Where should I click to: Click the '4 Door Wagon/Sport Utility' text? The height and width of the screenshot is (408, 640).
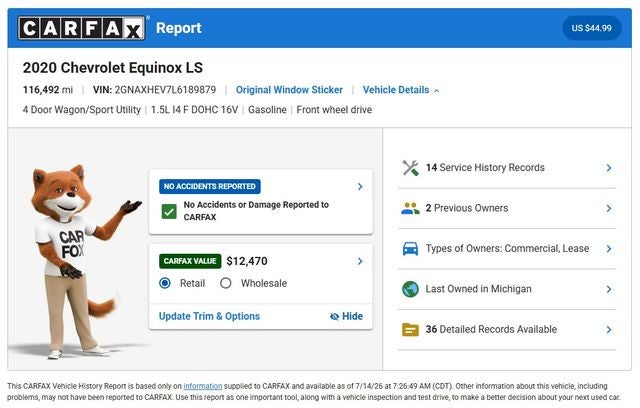[x=82, y=110]
